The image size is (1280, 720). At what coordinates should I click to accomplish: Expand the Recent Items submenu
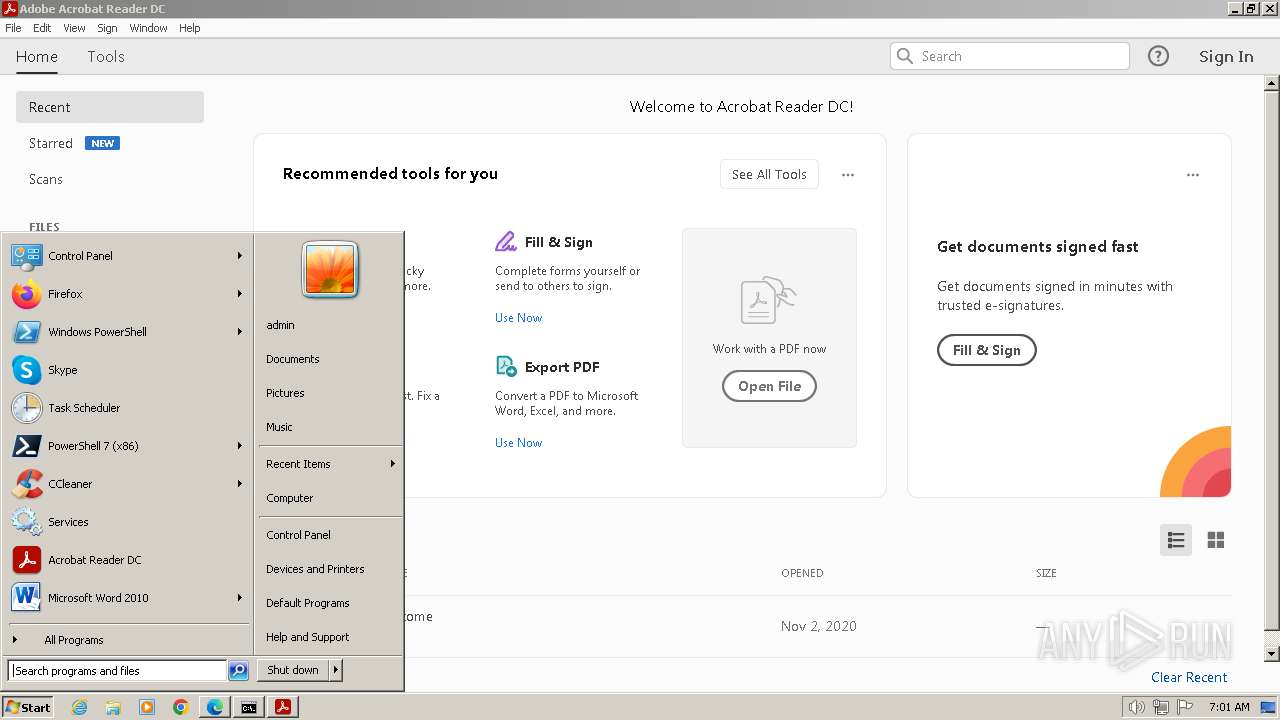(x=393, y=464)
